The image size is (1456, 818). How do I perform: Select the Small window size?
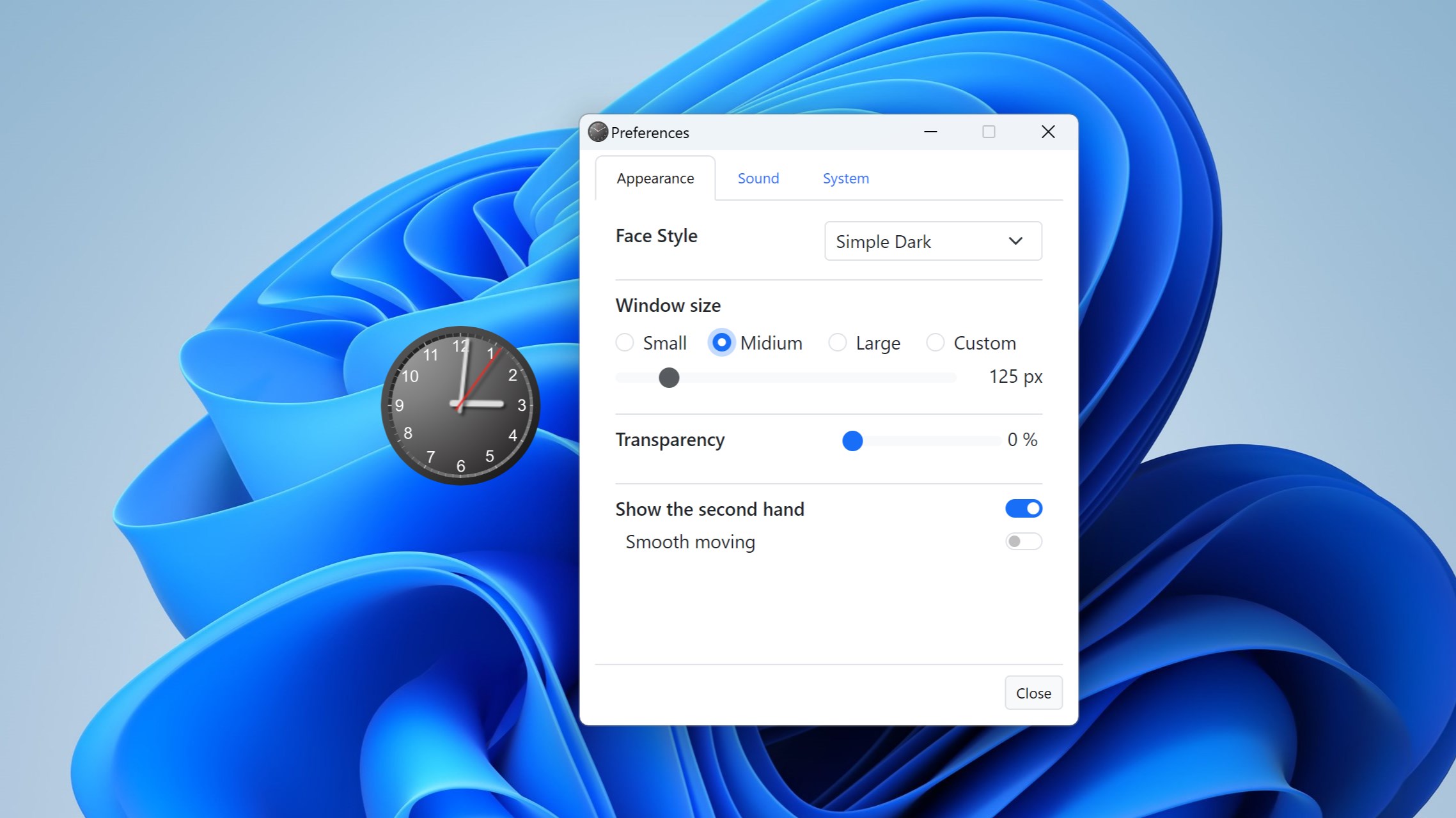625,343
